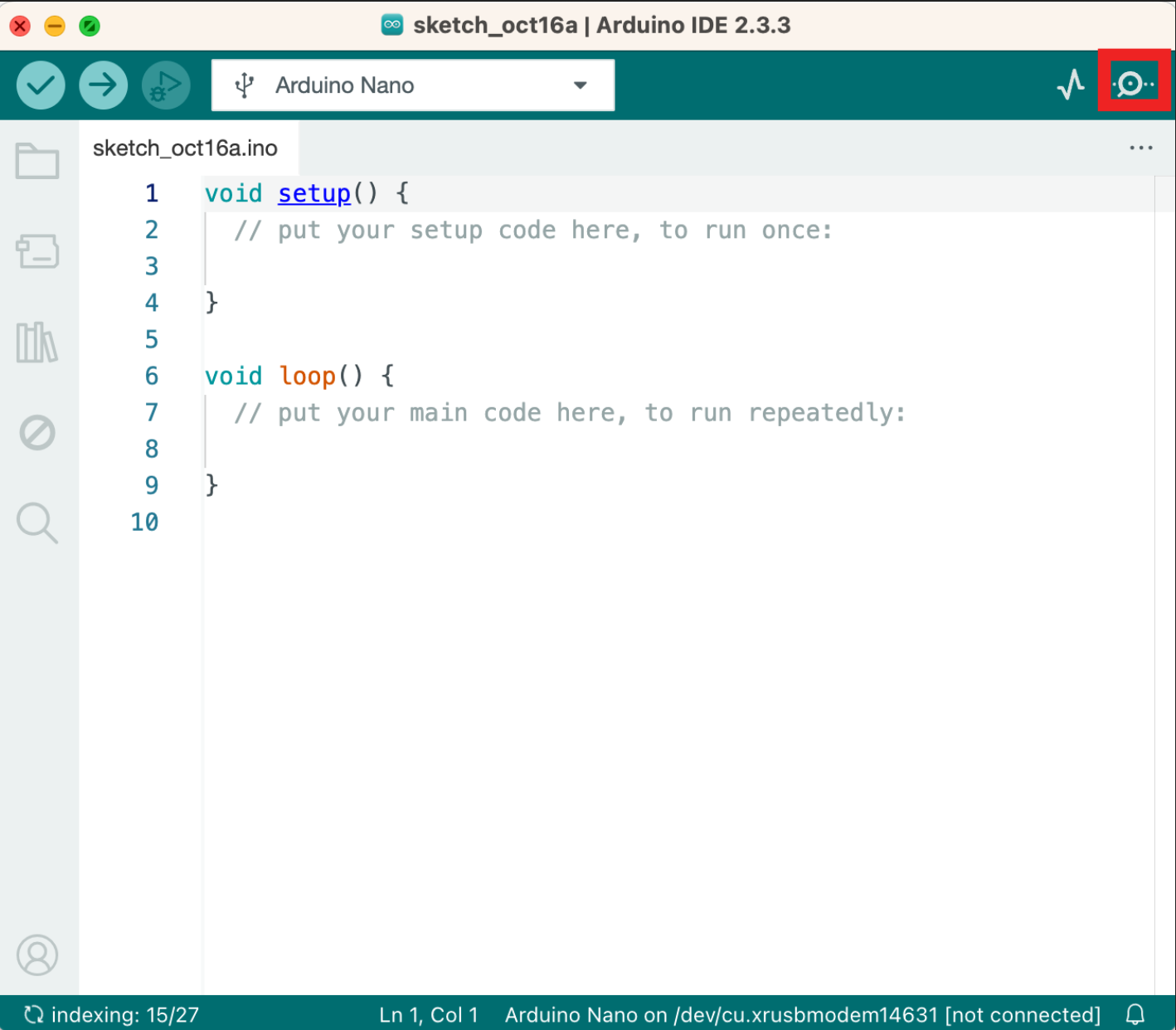The width and height of the screenshot is (1176, 1030).
Task: Open the Library Manager panel
Action: pyautogui.click(x=37, y=342)
